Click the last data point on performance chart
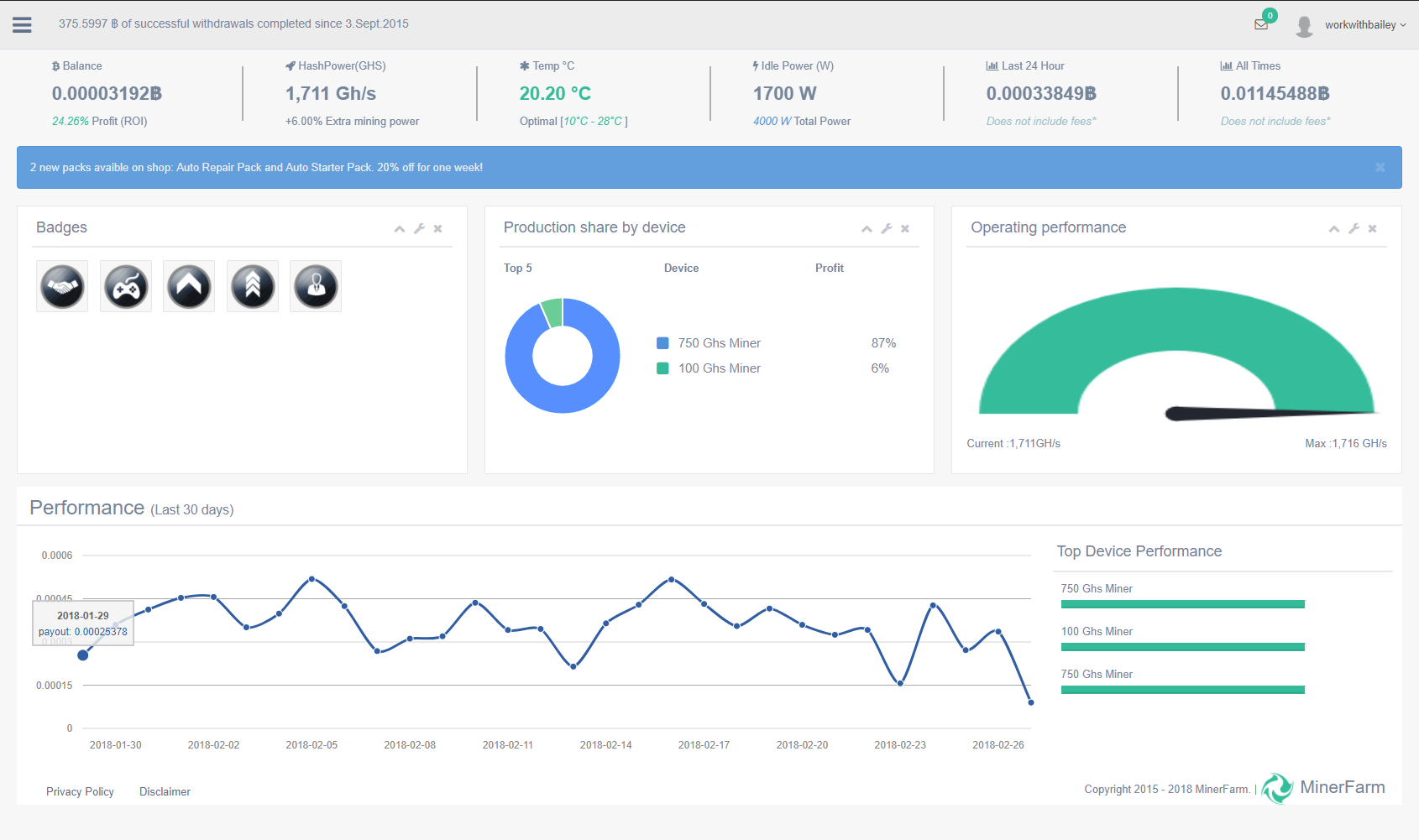 pyautogui.click(x=1031, y=702)
